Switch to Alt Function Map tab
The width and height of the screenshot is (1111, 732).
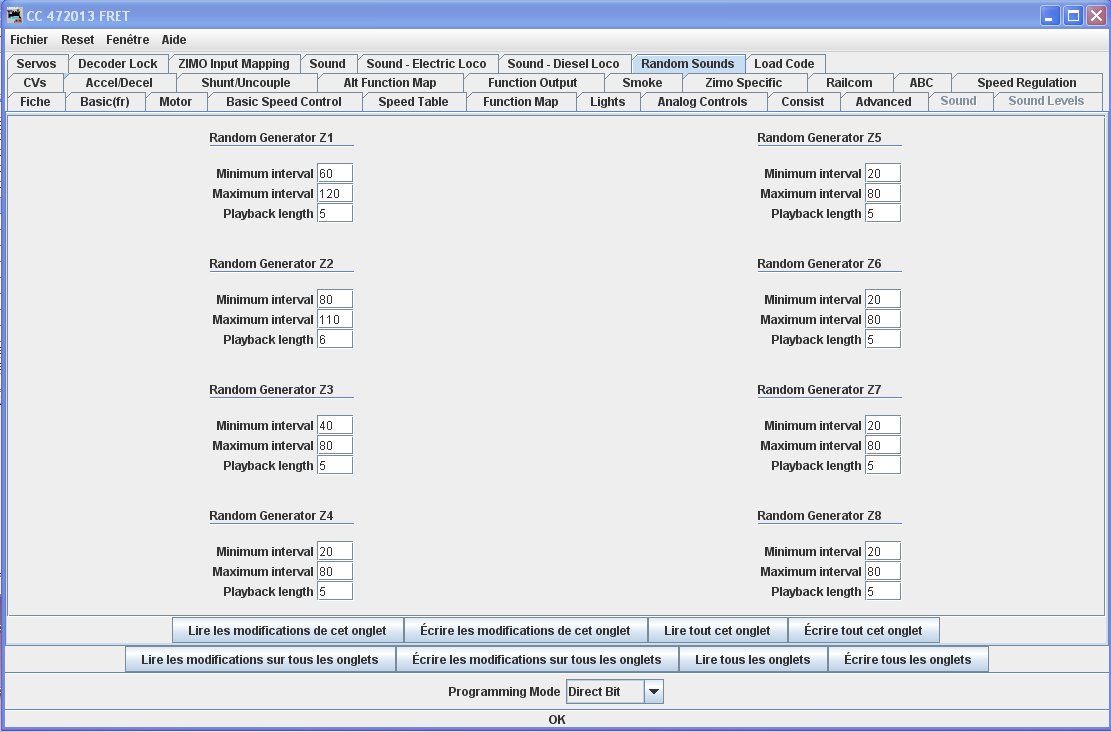[x=390, y=83]
